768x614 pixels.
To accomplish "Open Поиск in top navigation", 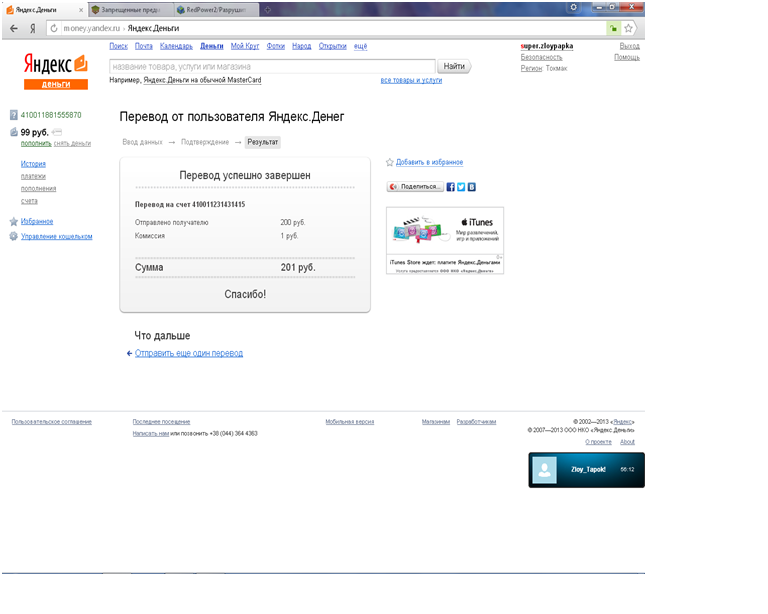I will [119, 46].
